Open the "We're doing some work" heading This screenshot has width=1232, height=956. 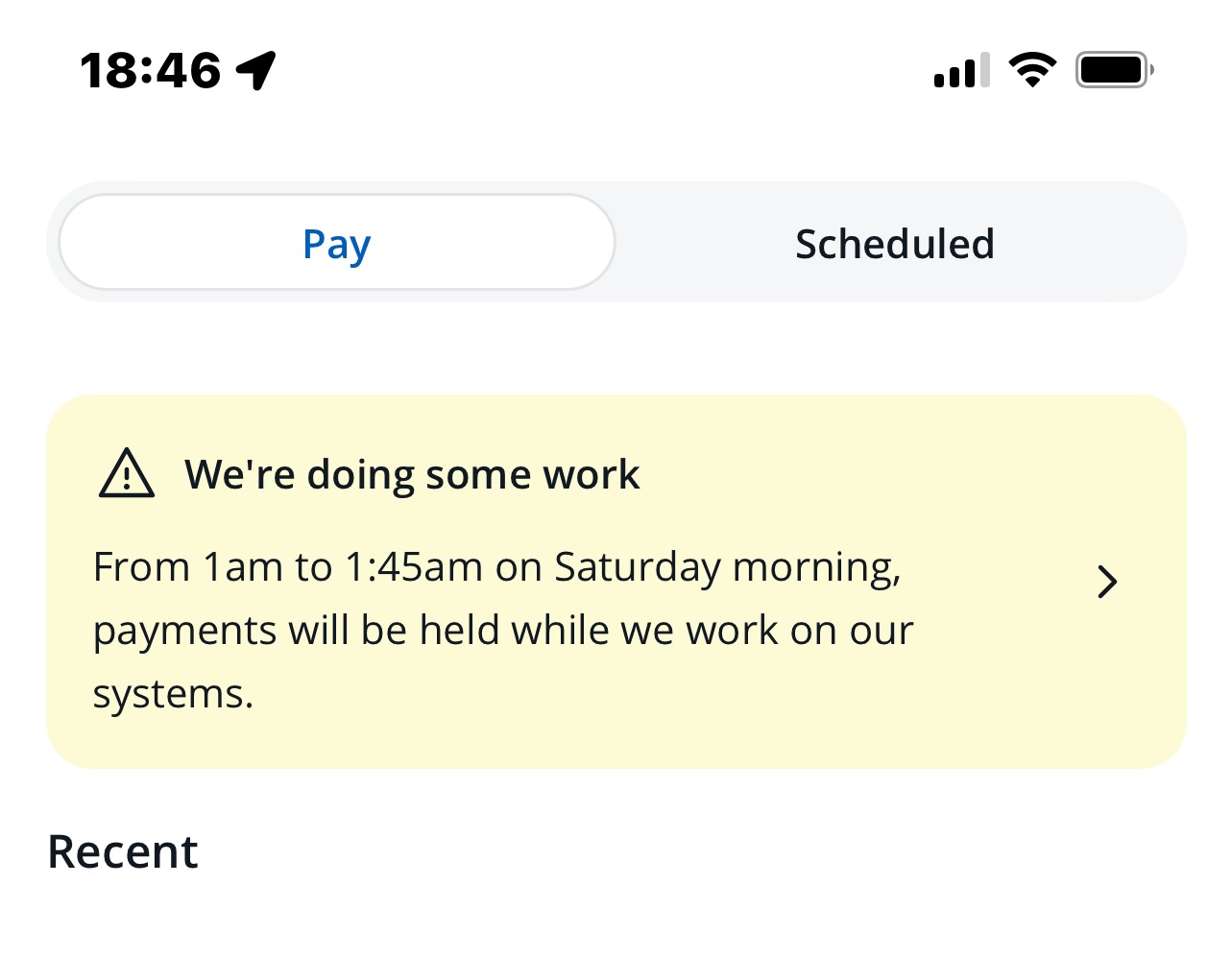click(x=412, y=474)
